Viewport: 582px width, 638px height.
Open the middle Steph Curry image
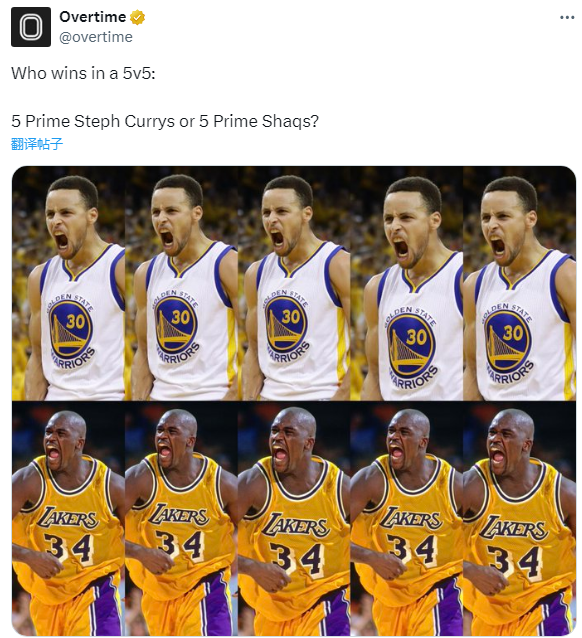click(294, 284)
